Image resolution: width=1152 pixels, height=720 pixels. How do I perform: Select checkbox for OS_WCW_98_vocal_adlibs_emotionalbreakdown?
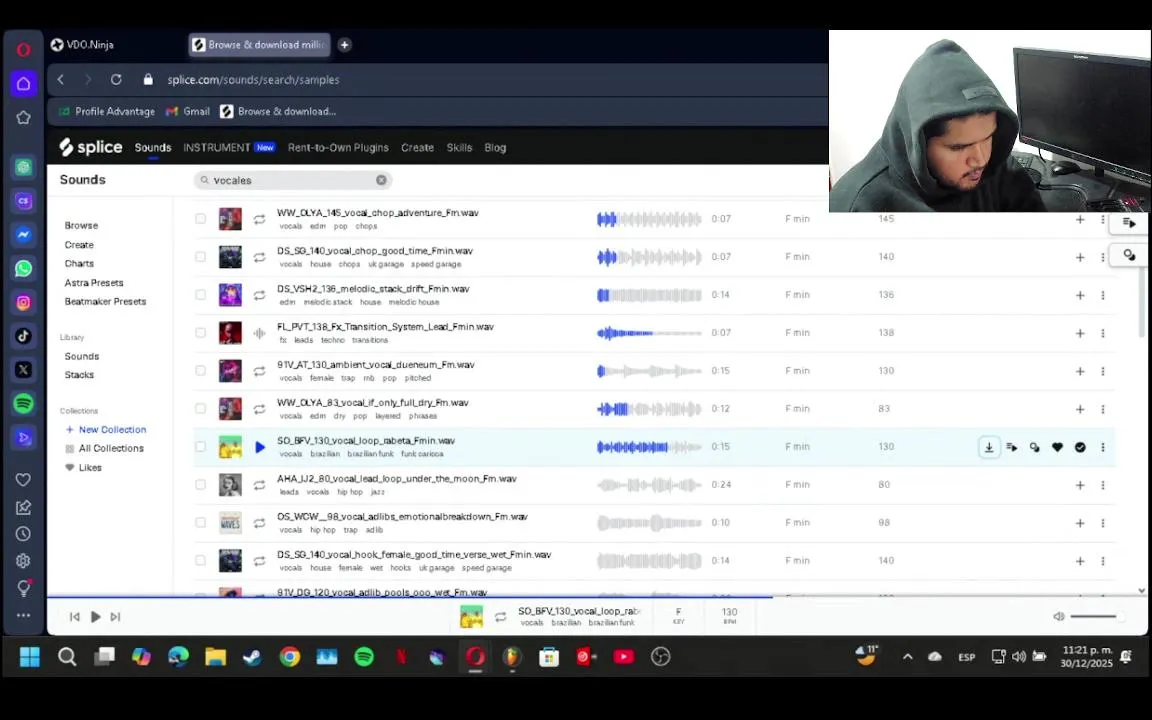point(201,523)
